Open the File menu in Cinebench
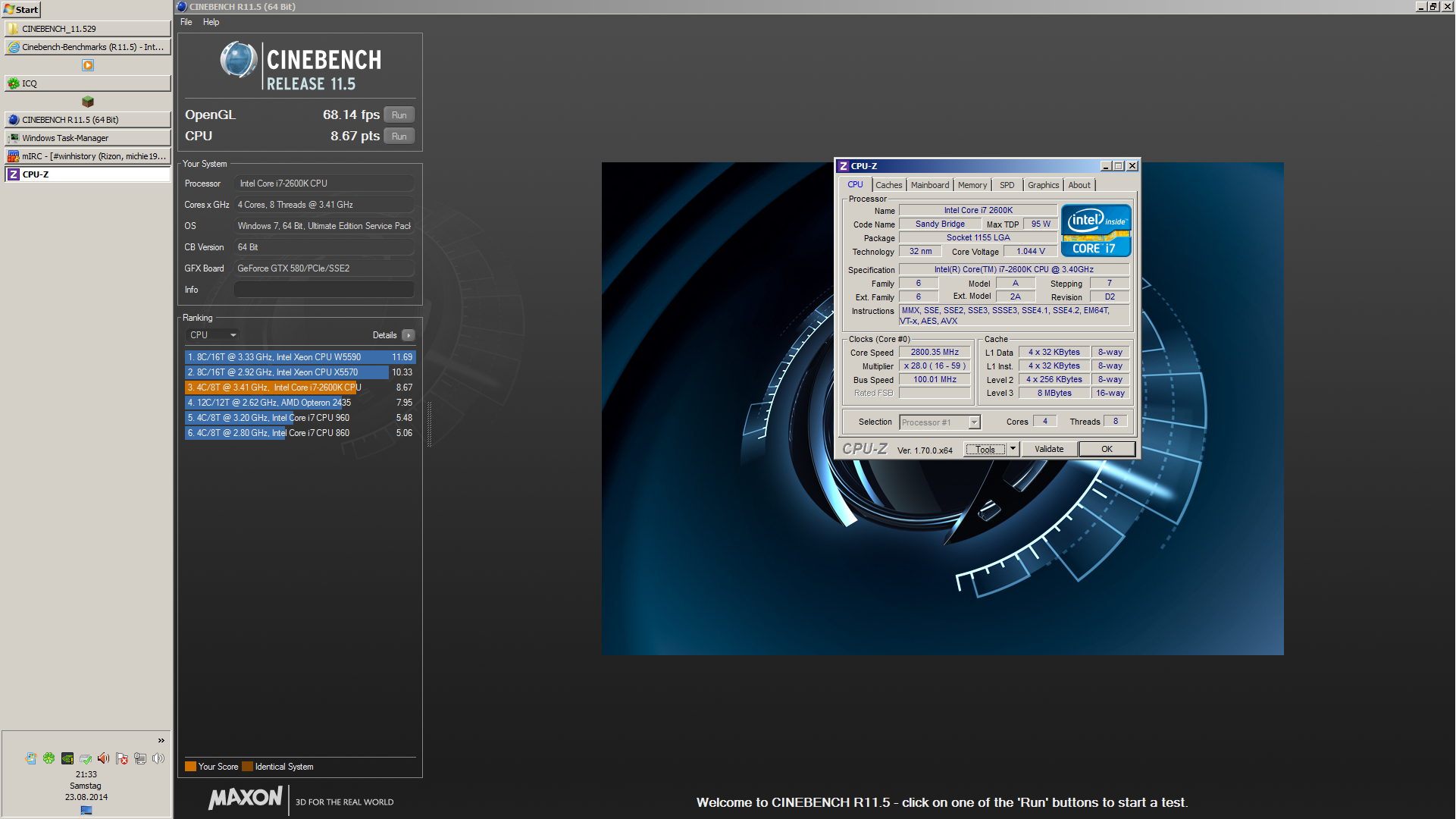 tap(186, 22)
